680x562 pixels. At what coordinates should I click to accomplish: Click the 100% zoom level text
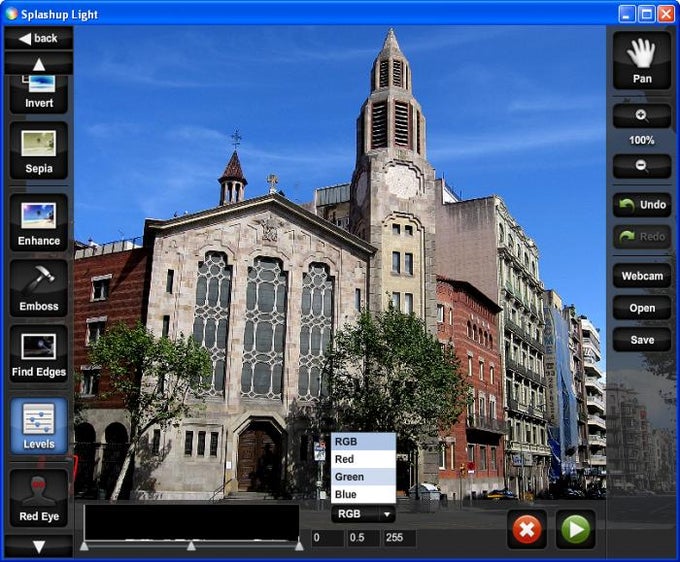[x=642, y=140]
